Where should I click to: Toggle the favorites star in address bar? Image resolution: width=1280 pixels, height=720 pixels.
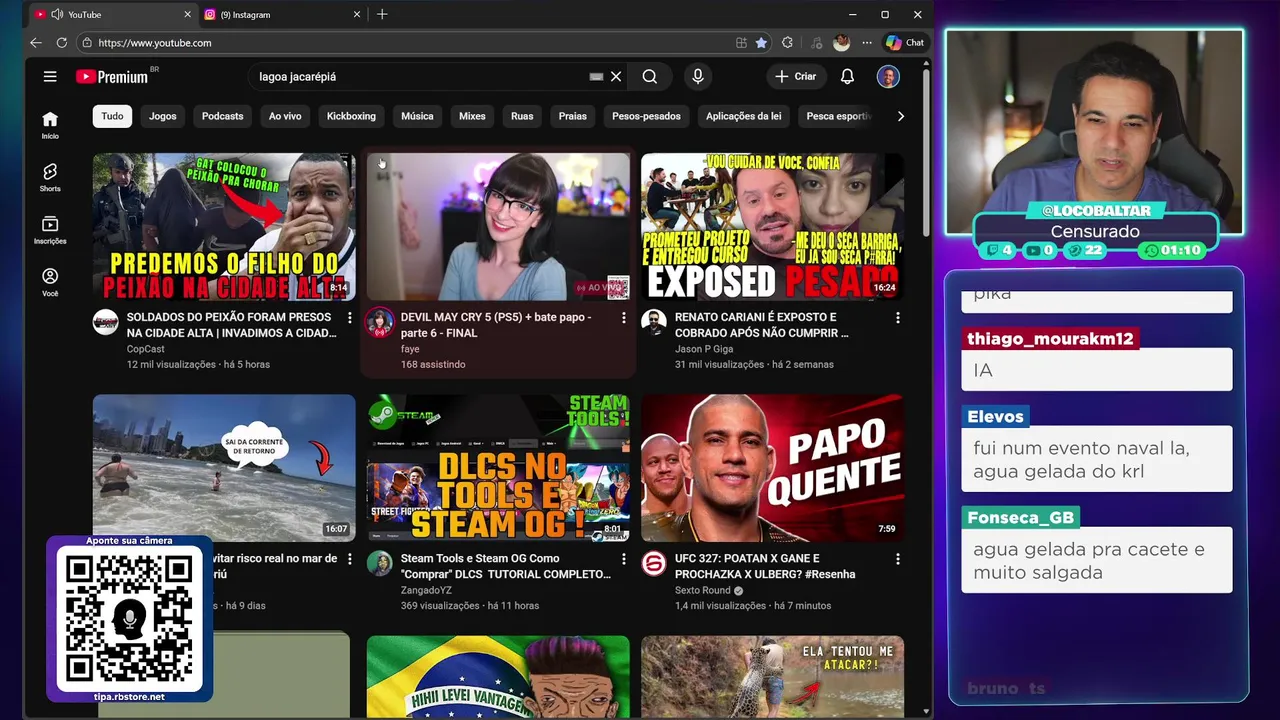point(762,43)
